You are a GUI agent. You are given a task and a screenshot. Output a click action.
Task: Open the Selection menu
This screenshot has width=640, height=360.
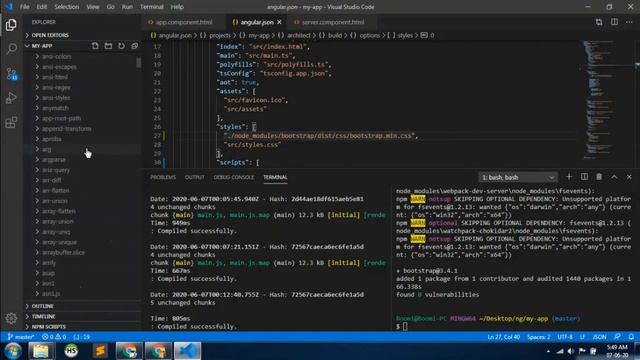click(67, 7)
